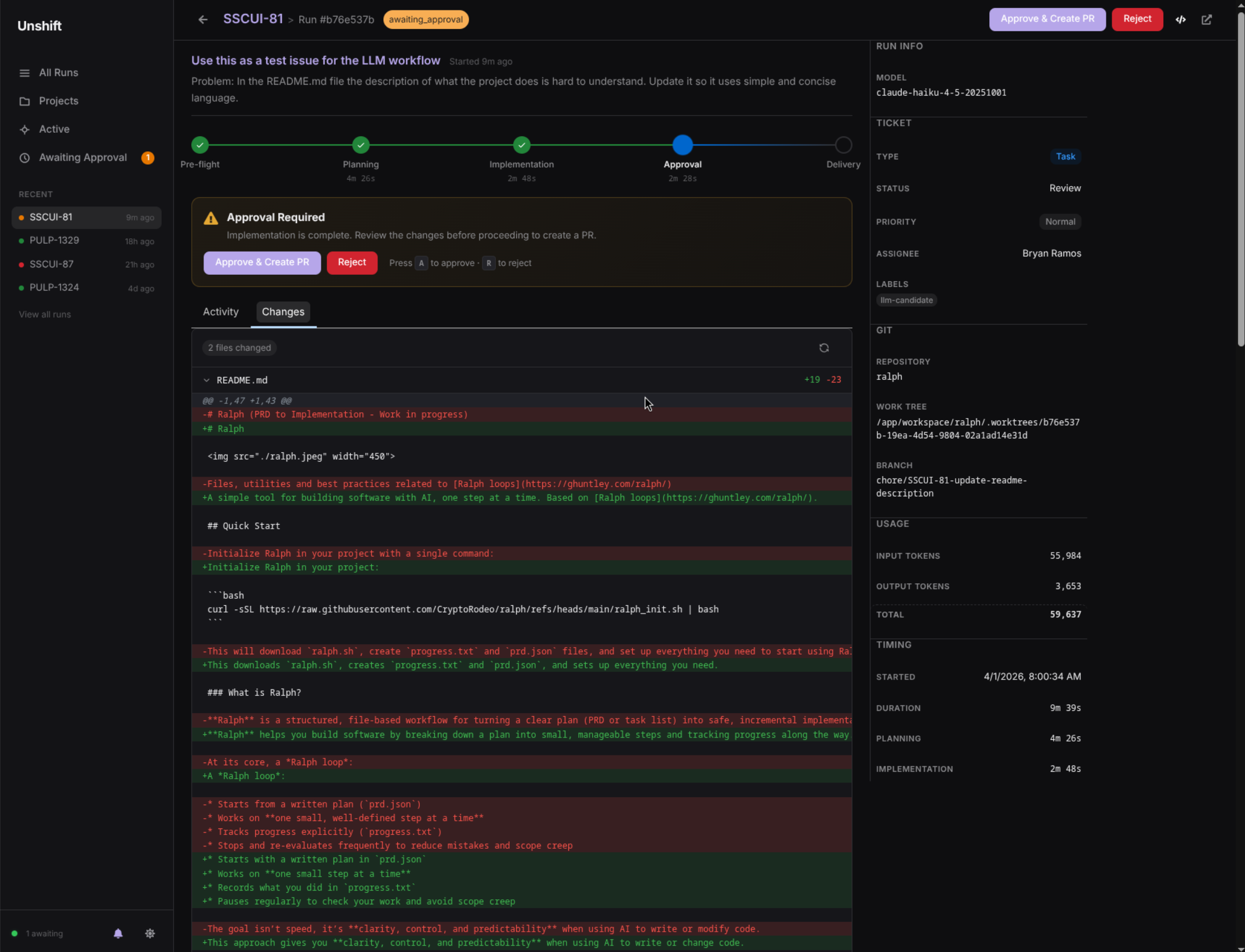Click the All Runs list icon
The width and height of the screenshot is (1245, 952).
[x=24, y=72]
